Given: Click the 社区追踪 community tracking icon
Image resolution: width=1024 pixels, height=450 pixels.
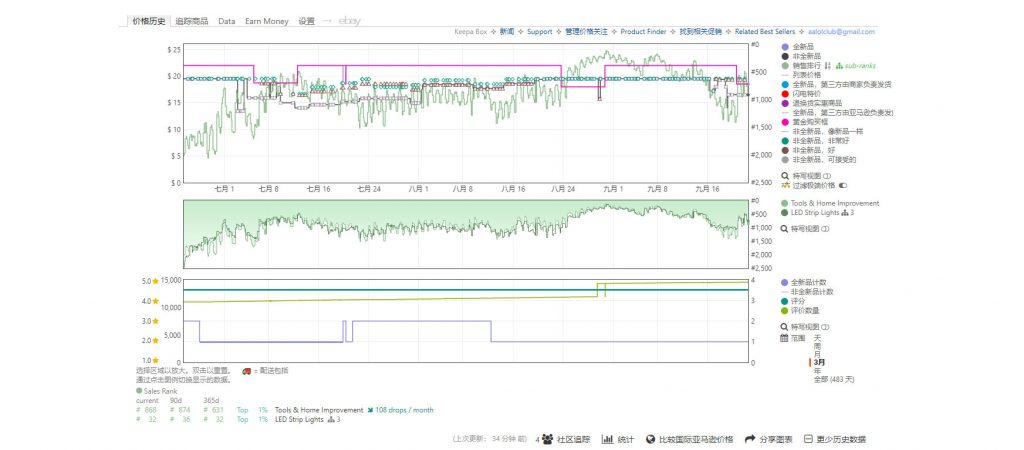Looking at the screenshot, I should click(547, 439).
